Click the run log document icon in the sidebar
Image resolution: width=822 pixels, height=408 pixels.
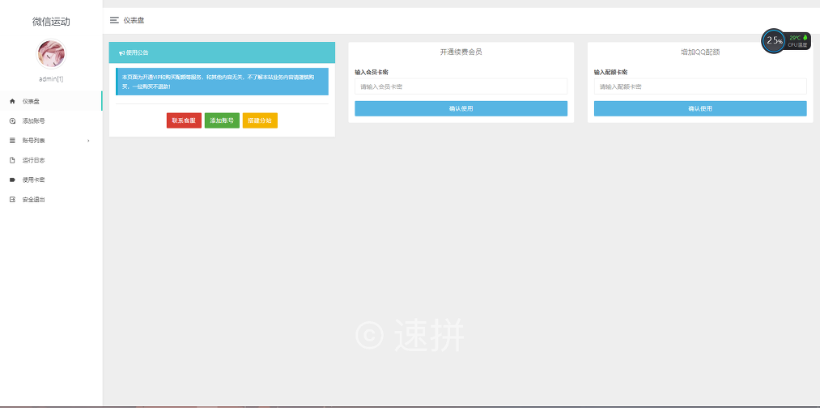[13, 160]
